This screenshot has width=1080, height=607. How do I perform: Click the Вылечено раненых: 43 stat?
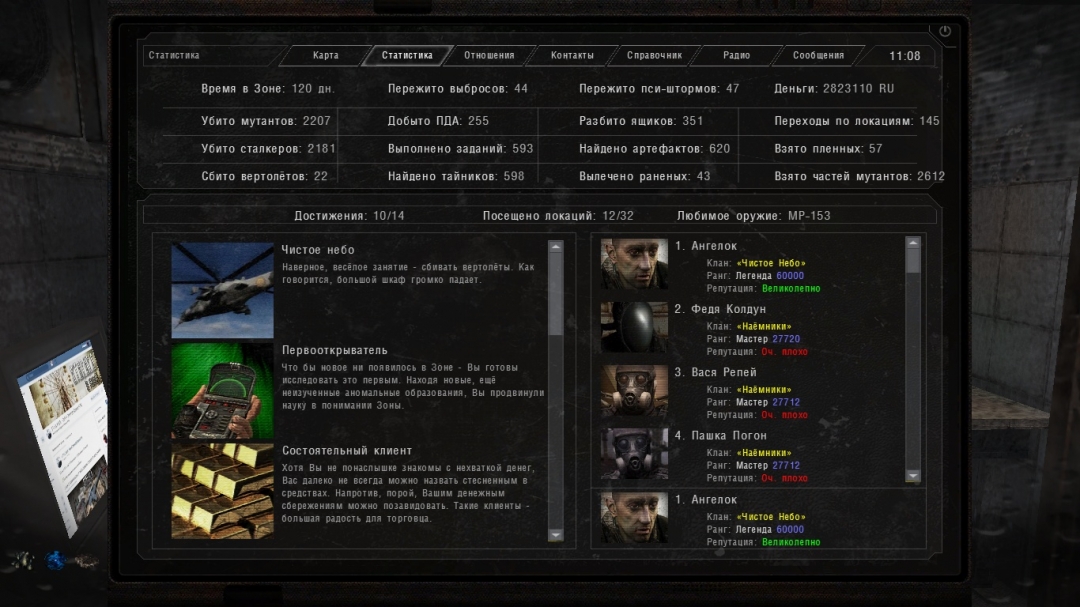click(645, 176)
